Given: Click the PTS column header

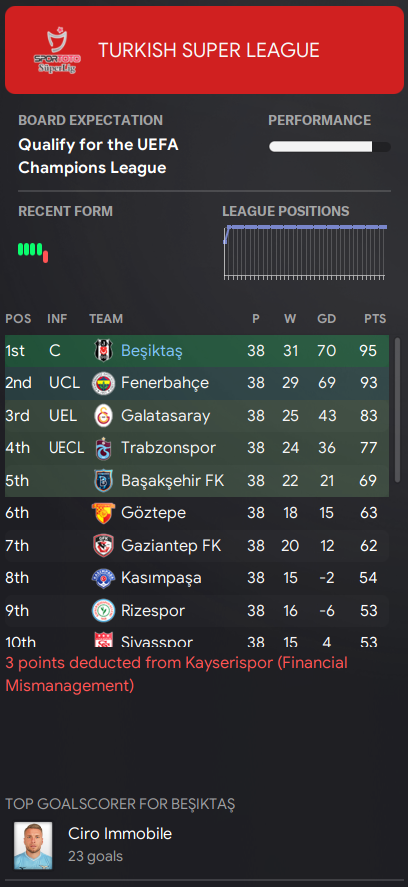Looking at the screenshot, I should point(375,319).
